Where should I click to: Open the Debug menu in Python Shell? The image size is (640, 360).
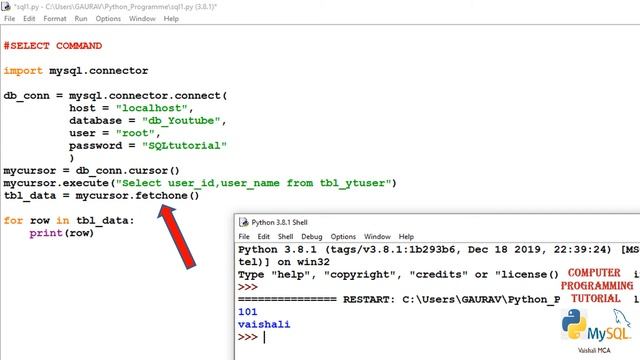click(x=311, y=237)
